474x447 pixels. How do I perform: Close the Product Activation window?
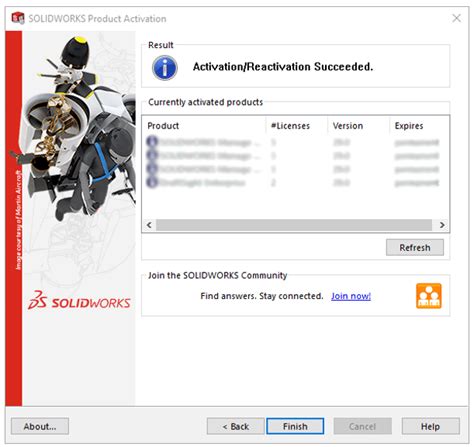[456, 18]
